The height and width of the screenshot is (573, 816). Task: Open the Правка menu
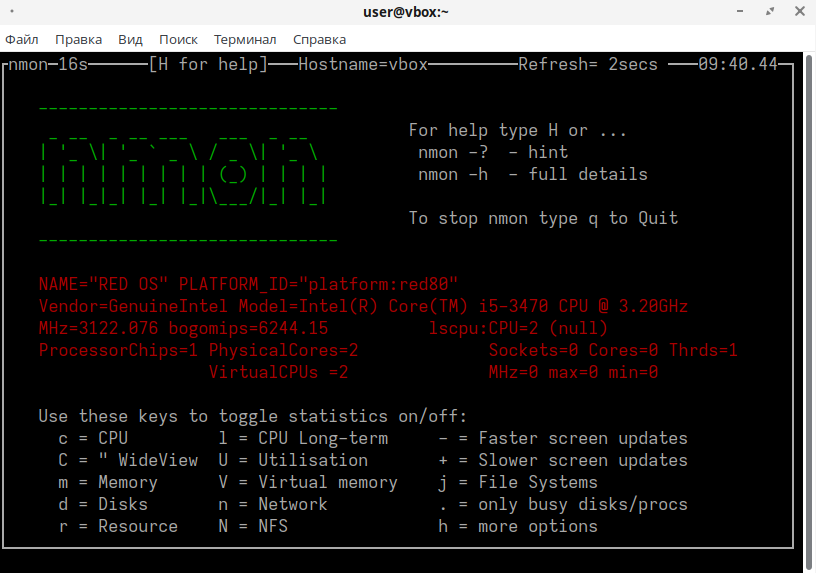pos(78,40)
